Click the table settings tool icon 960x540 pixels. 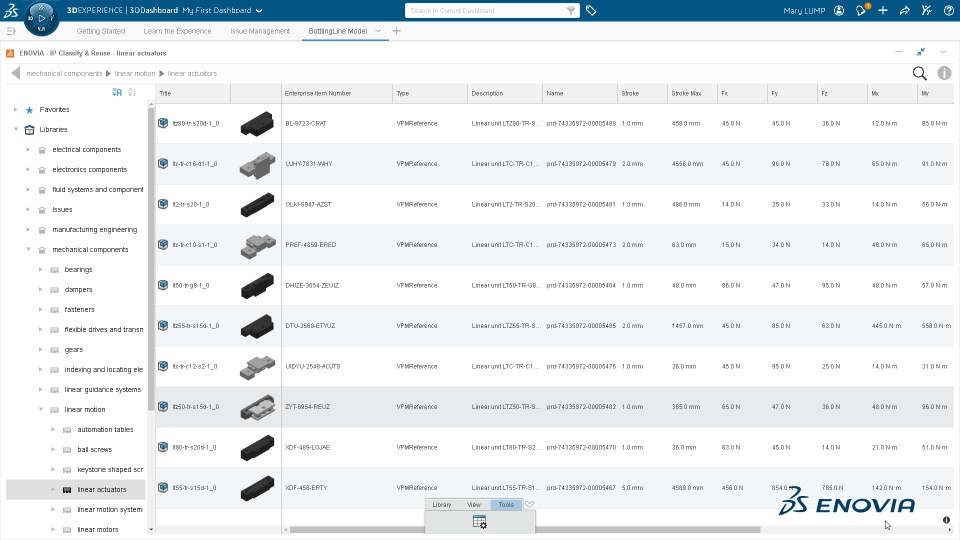pos(479,522)
